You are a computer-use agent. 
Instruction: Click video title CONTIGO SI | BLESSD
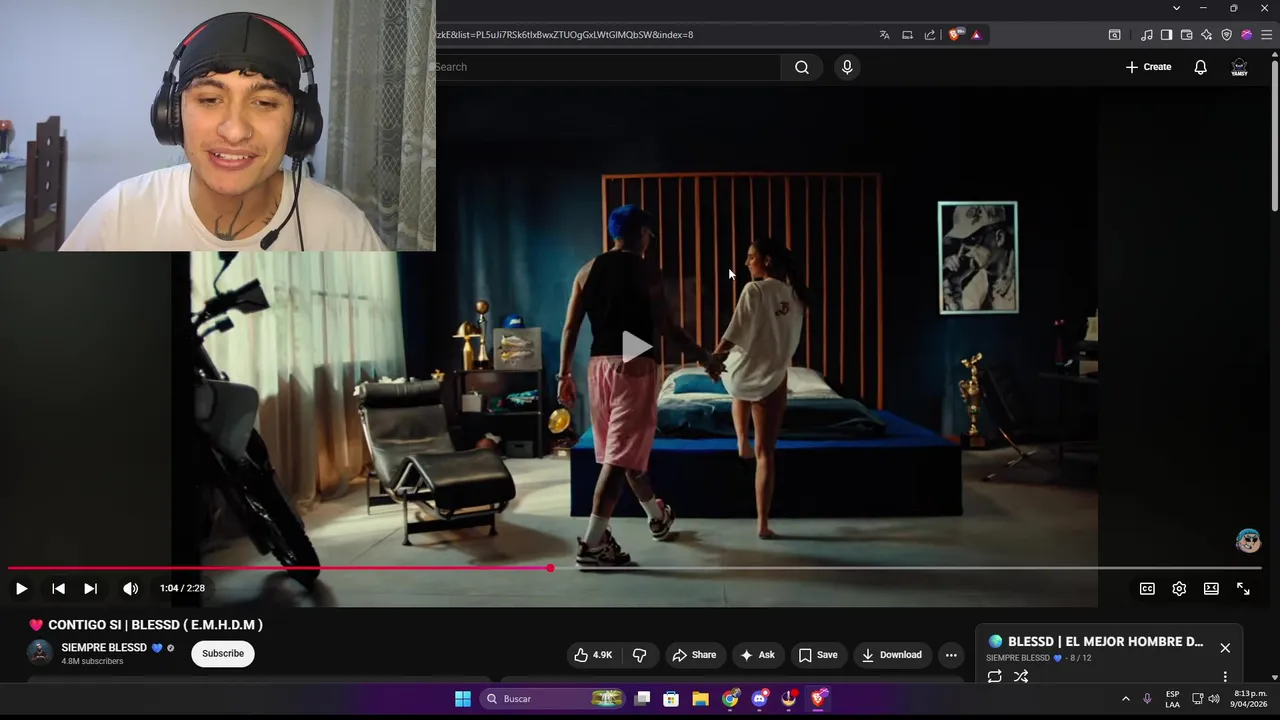(x=146, y=625)
